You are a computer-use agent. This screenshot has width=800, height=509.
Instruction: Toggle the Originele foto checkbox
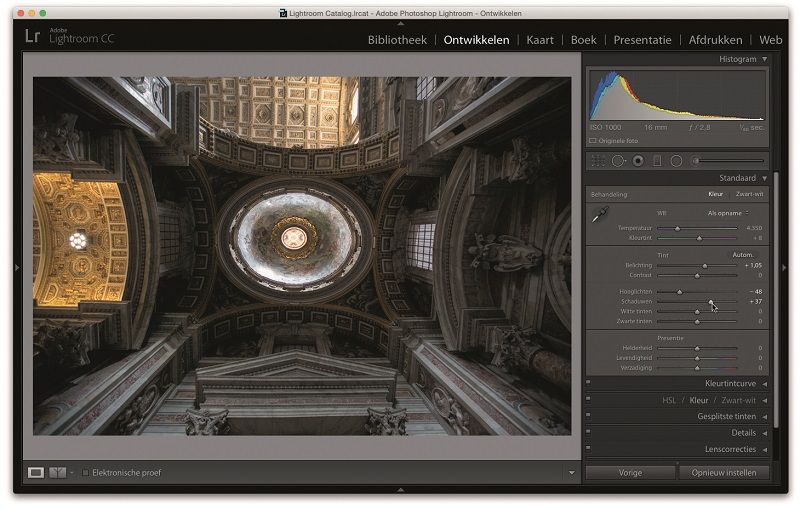point(593,141)
